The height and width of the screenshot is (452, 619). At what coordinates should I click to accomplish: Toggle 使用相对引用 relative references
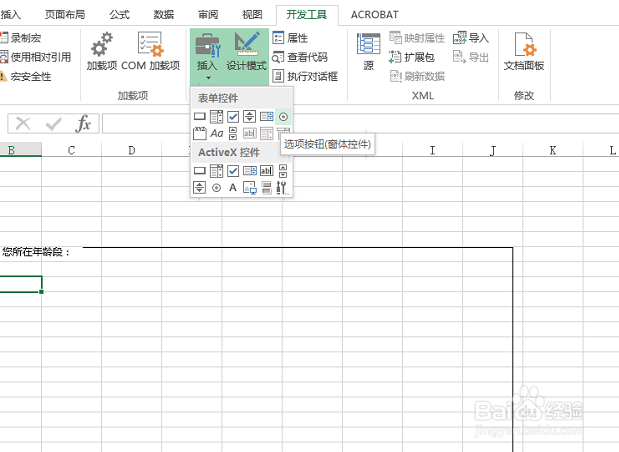pyautogui.click(x=36, y=57)
